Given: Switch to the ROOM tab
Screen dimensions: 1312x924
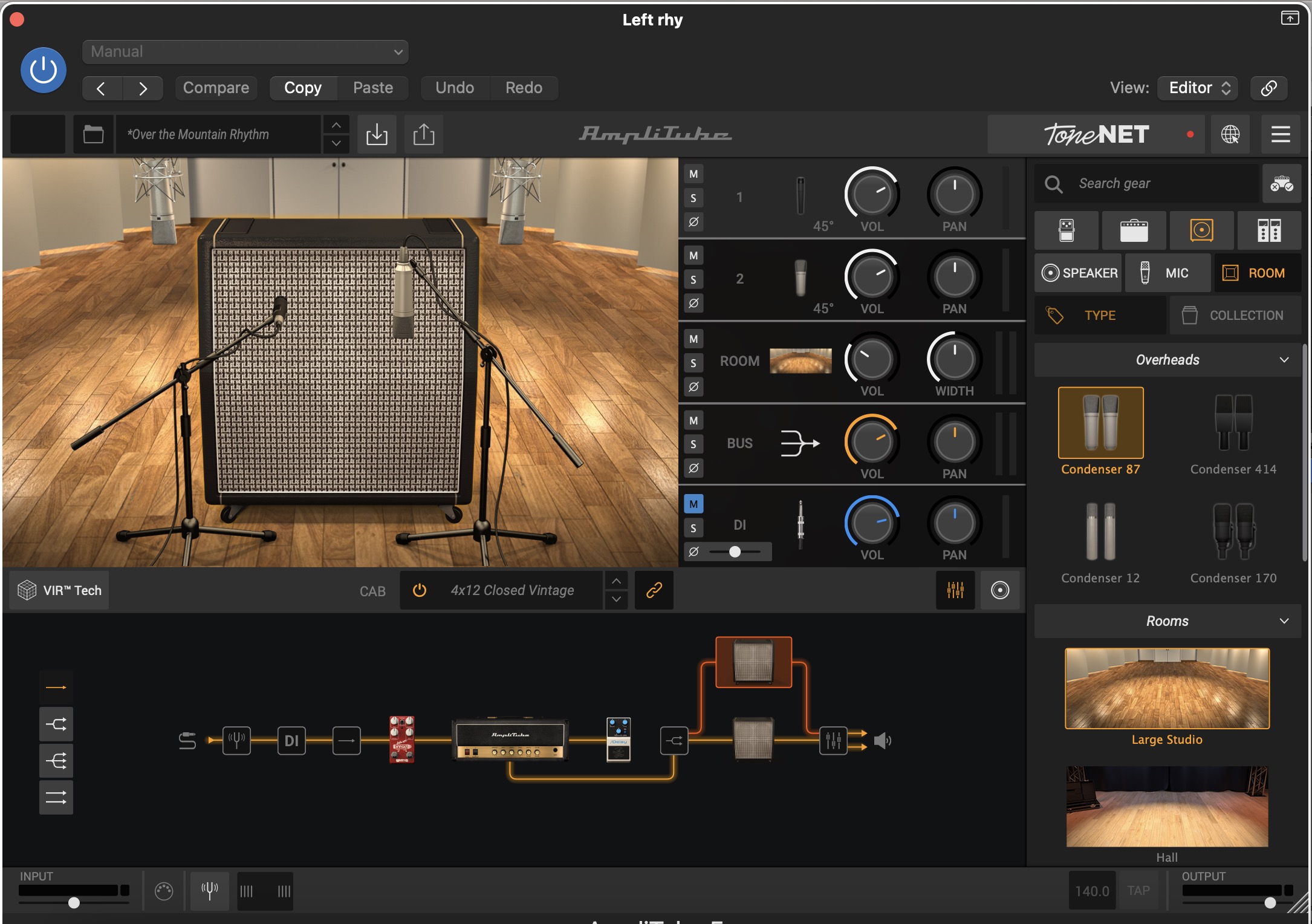Looking at the screenshot, I should point(1258,273).
